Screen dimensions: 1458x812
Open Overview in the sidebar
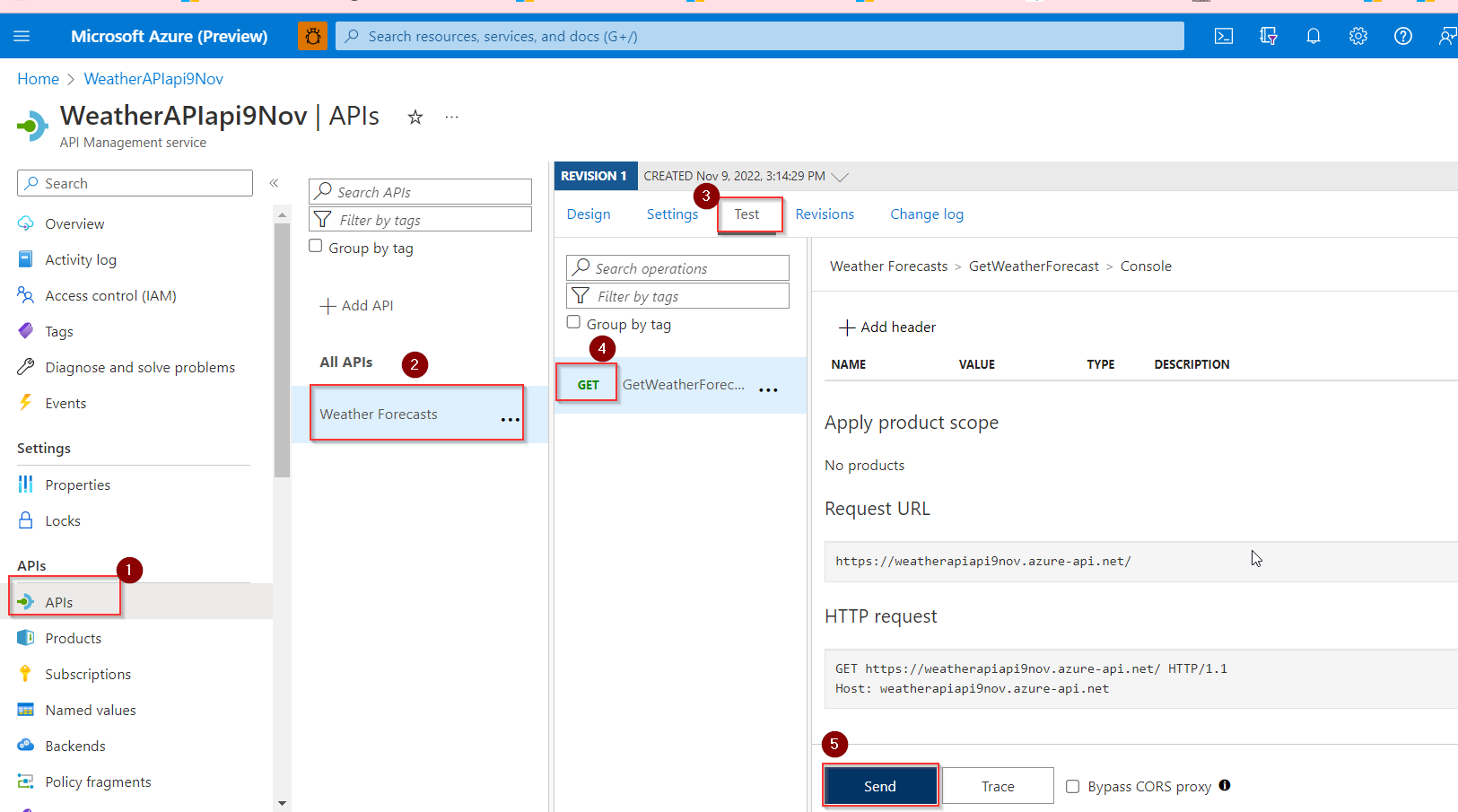pos(74,224)
